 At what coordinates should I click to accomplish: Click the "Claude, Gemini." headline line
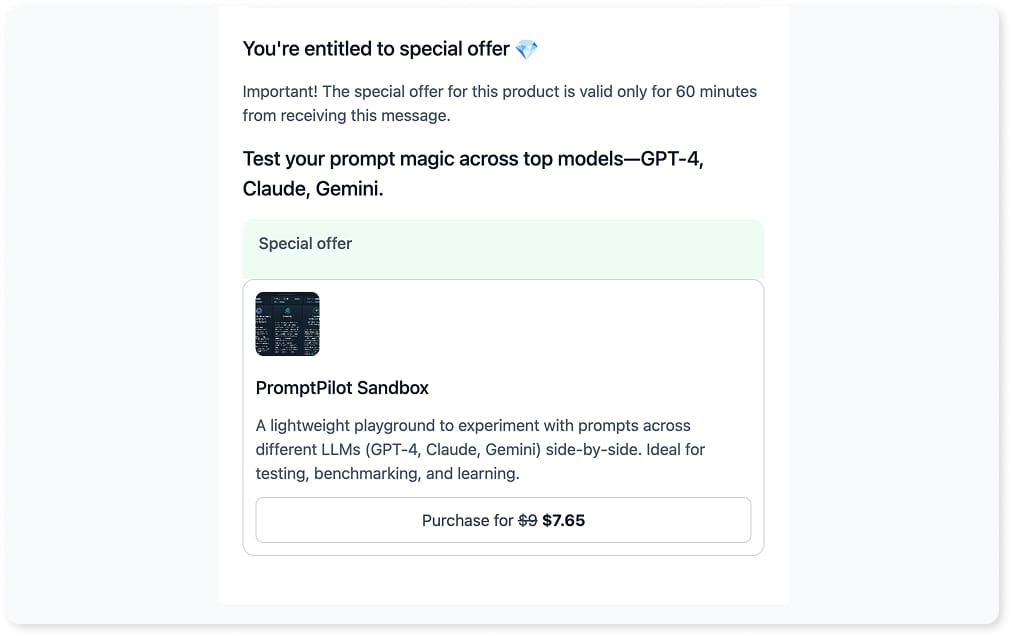313,189
